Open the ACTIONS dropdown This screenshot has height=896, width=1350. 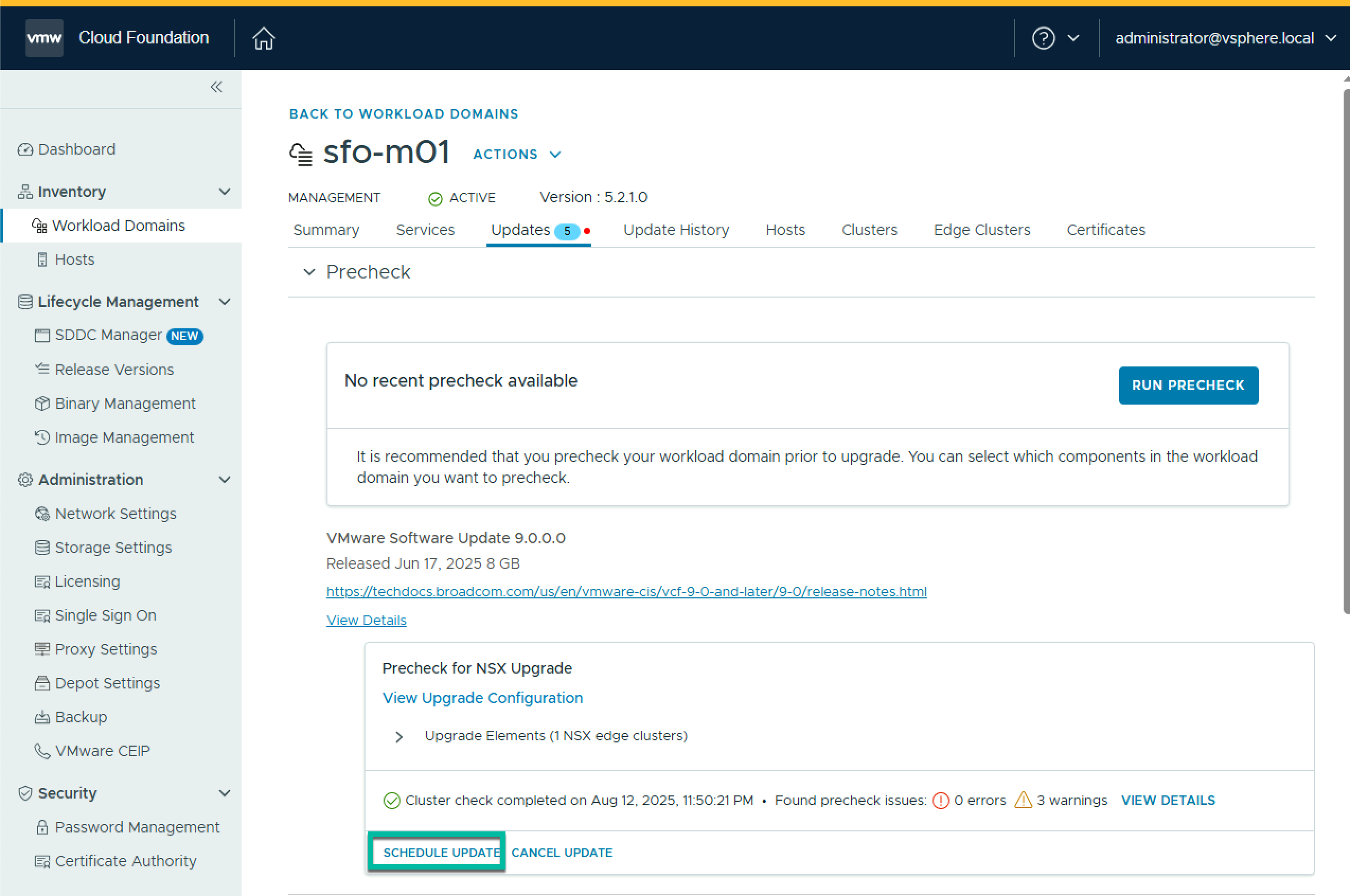point(517,154)
